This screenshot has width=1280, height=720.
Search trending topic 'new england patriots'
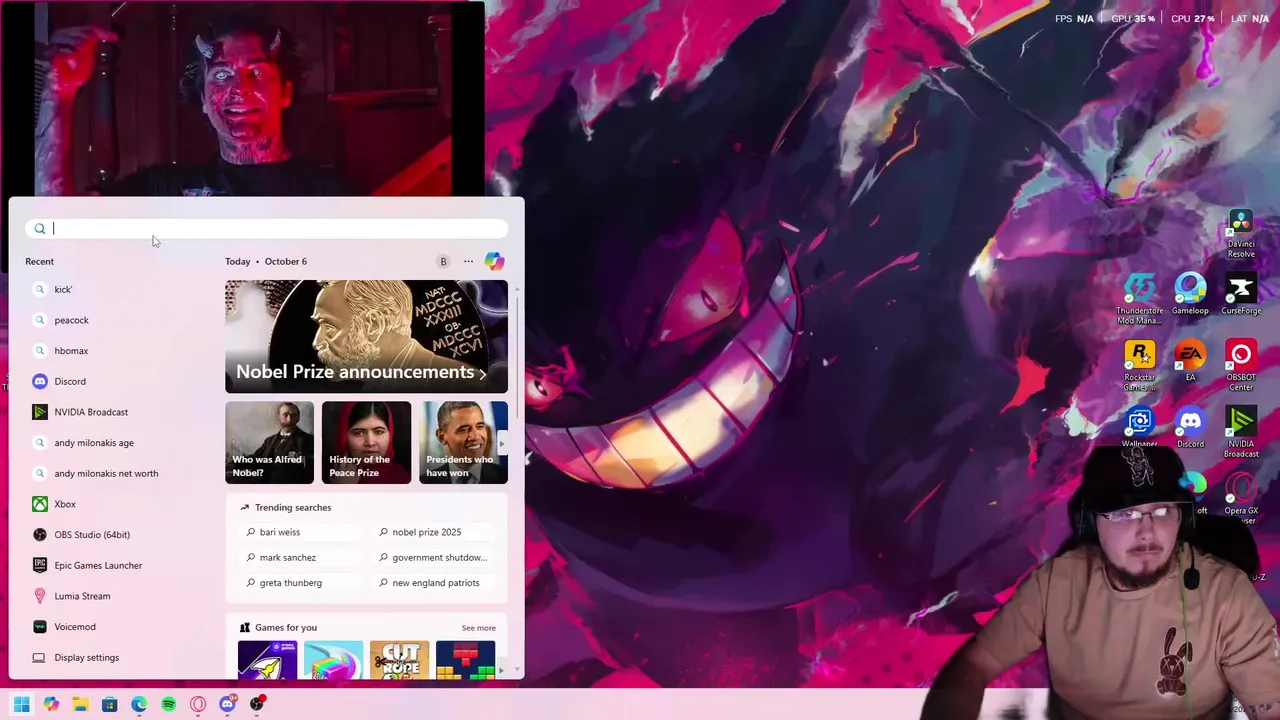pos(434,583)
